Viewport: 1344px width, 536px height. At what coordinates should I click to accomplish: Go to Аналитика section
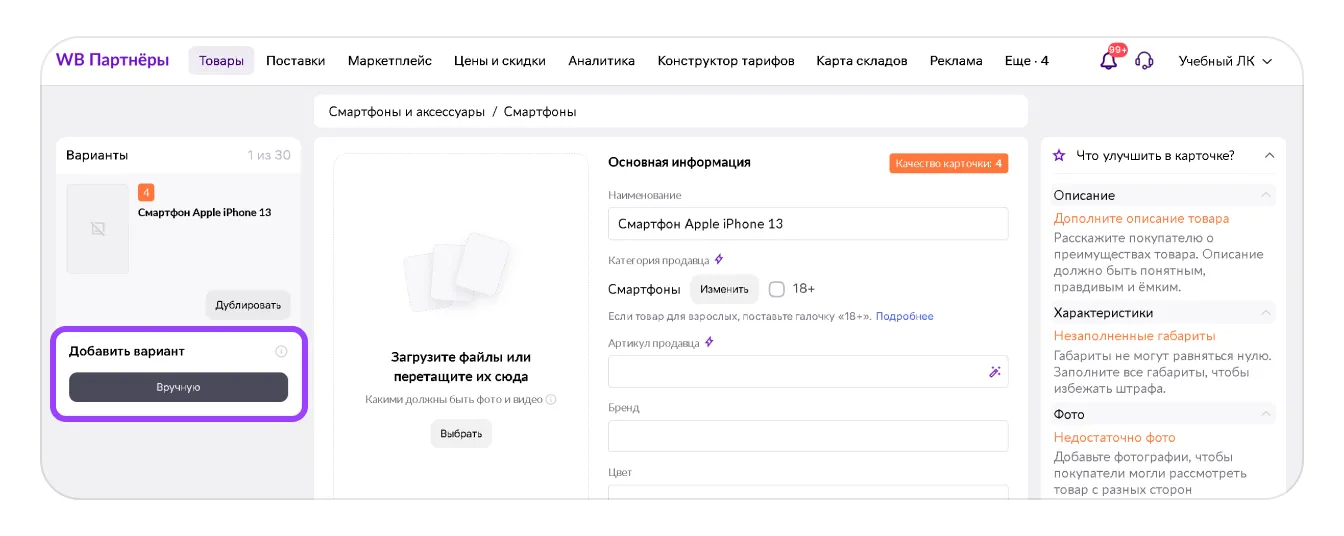pos(601,61)
